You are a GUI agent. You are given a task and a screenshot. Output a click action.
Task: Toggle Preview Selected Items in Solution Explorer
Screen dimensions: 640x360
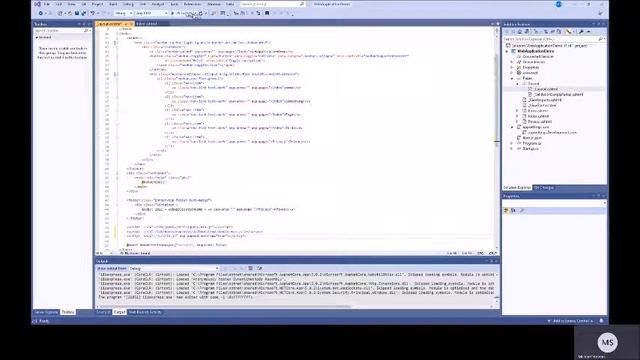pos(588,31)
